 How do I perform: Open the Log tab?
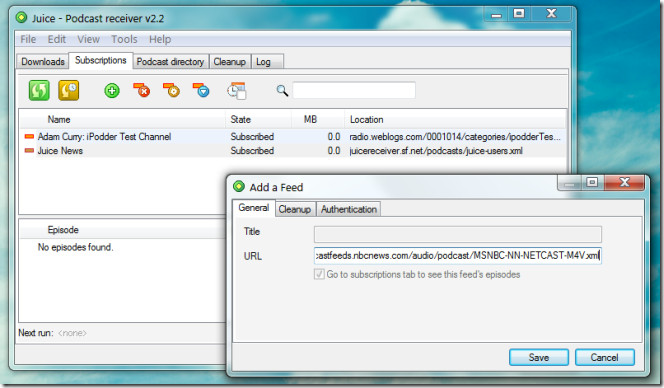pyautogui.click(x=267, y=62)
